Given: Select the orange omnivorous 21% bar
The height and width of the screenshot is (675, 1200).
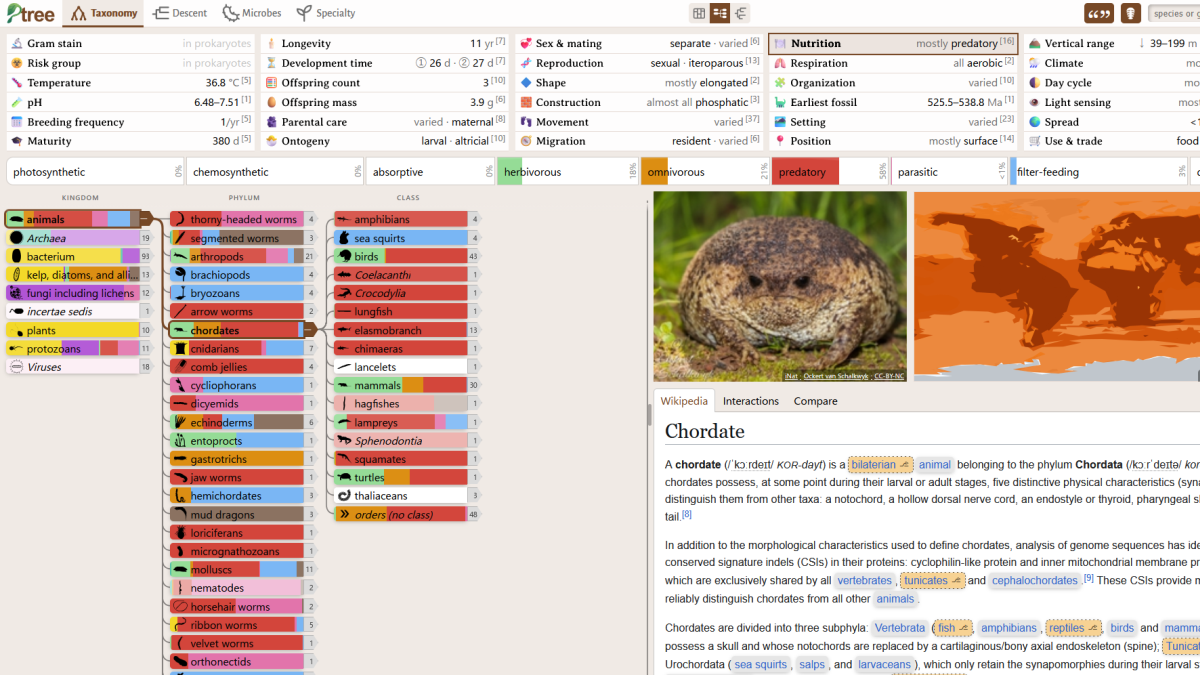Looking at the screenshot, I should (705, 172).
